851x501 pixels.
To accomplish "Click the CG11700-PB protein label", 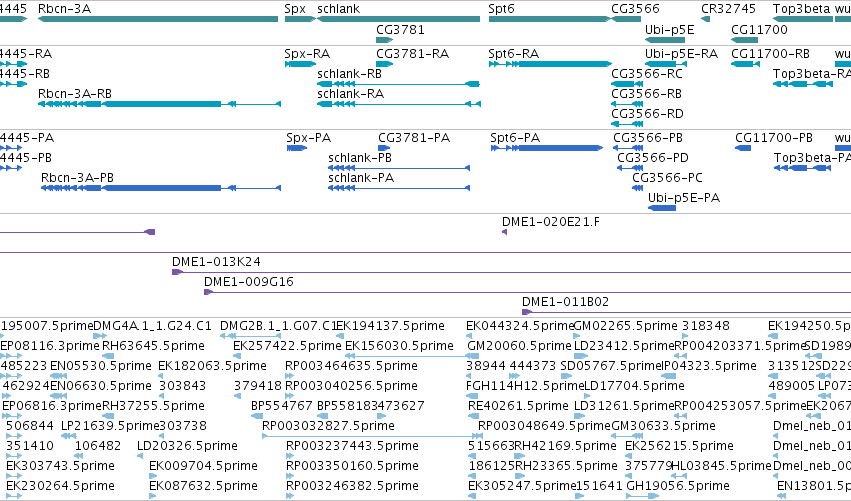I will 774,138.
